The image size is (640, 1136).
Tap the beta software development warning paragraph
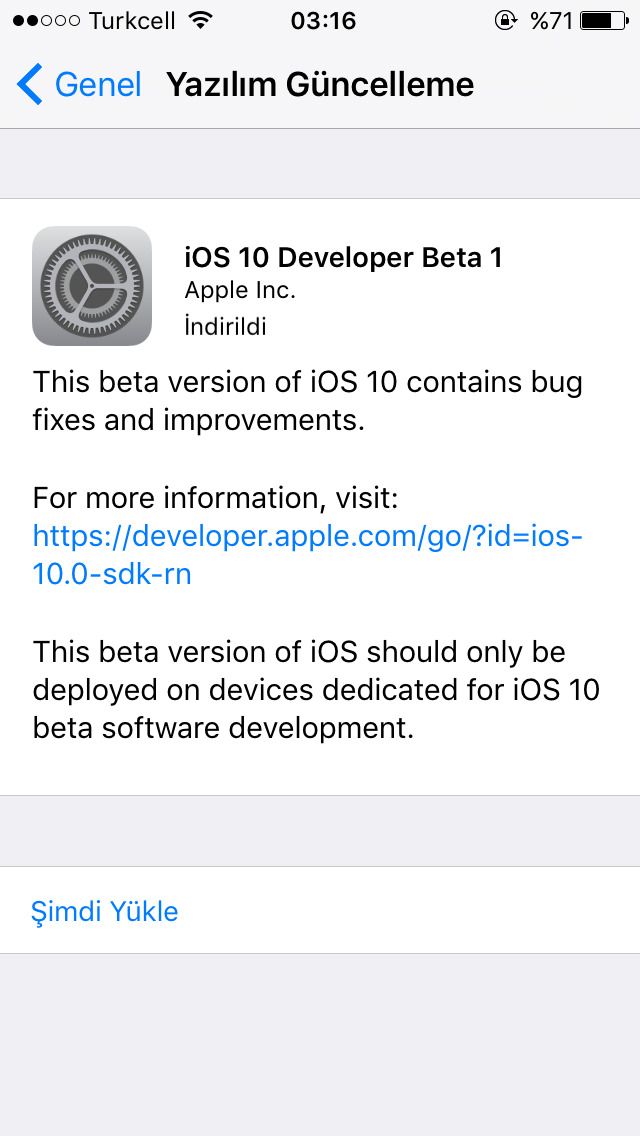pos(316,690)
